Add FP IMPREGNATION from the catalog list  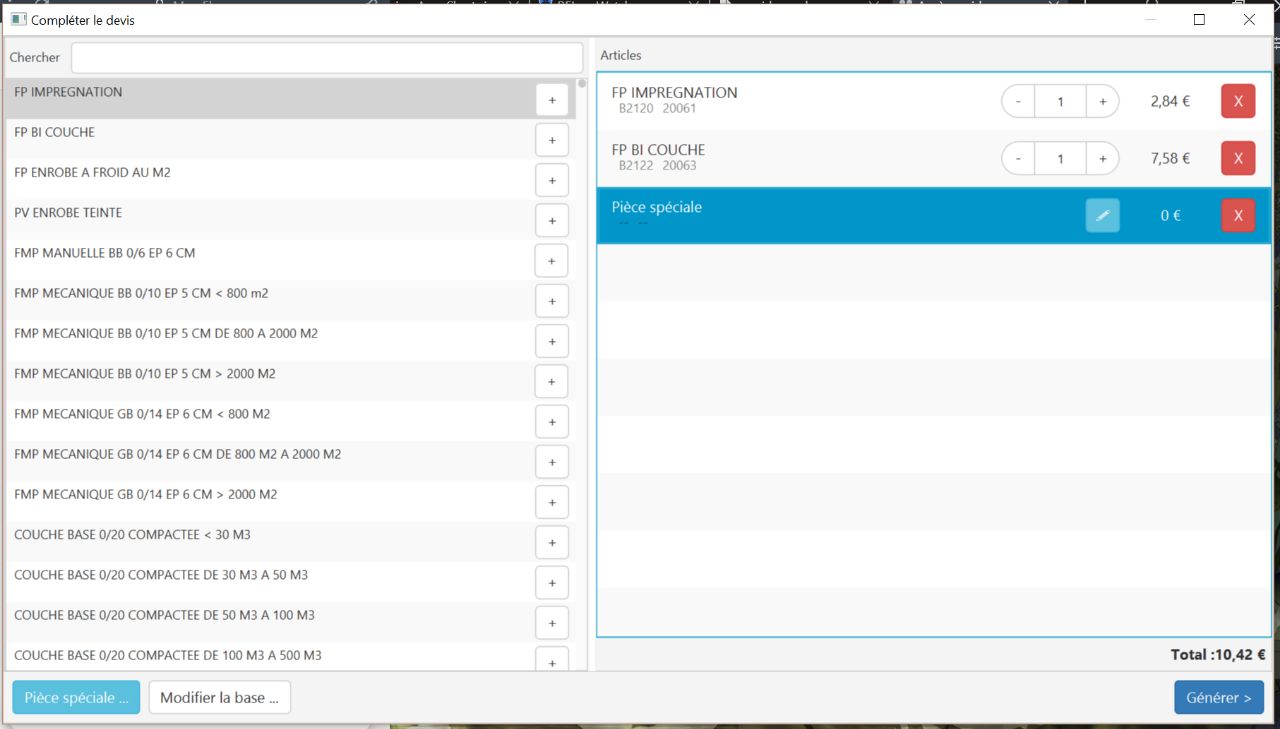552,100
